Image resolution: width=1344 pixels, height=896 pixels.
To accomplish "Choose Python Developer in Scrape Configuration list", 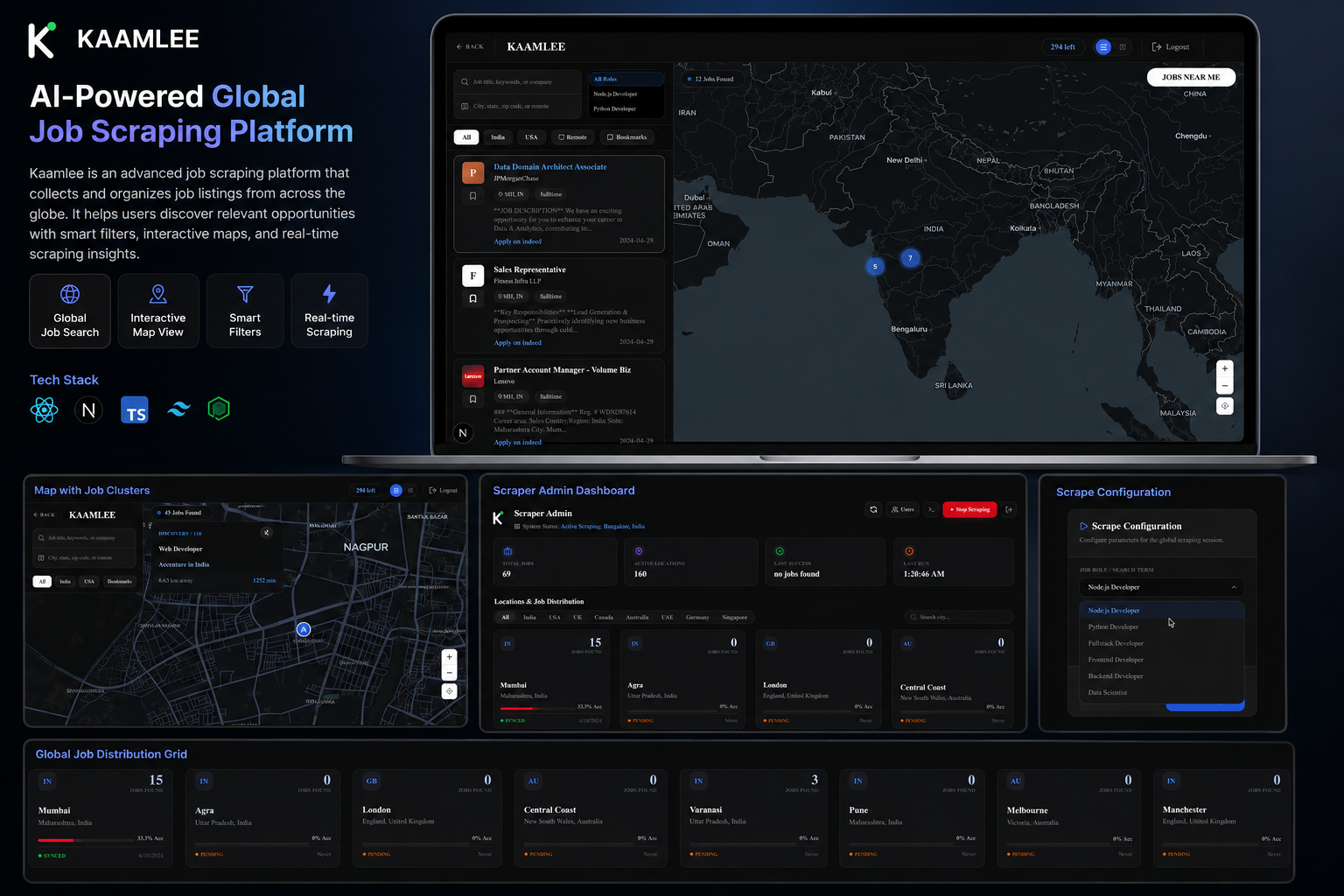I will pos(1162,626).
